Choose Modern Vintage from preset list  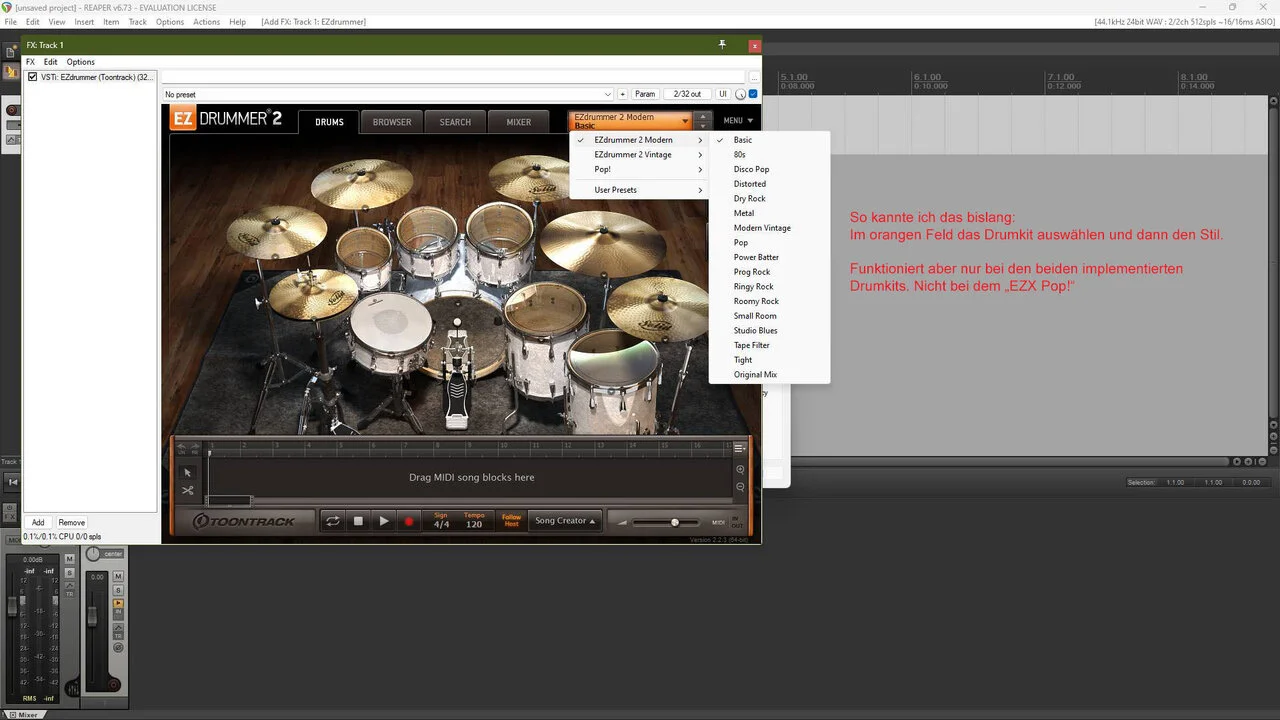(762, 228)
